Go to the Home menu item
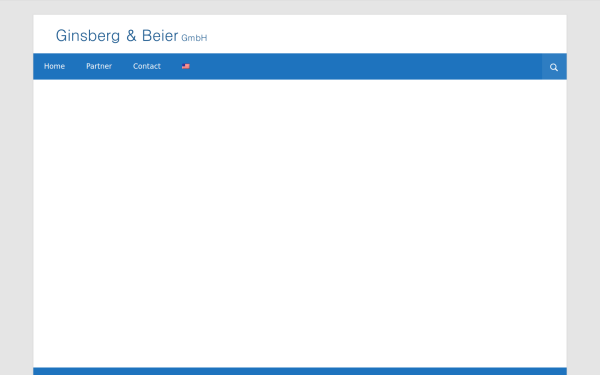This screenshot has height=375, width=600. tap(54, 66)
